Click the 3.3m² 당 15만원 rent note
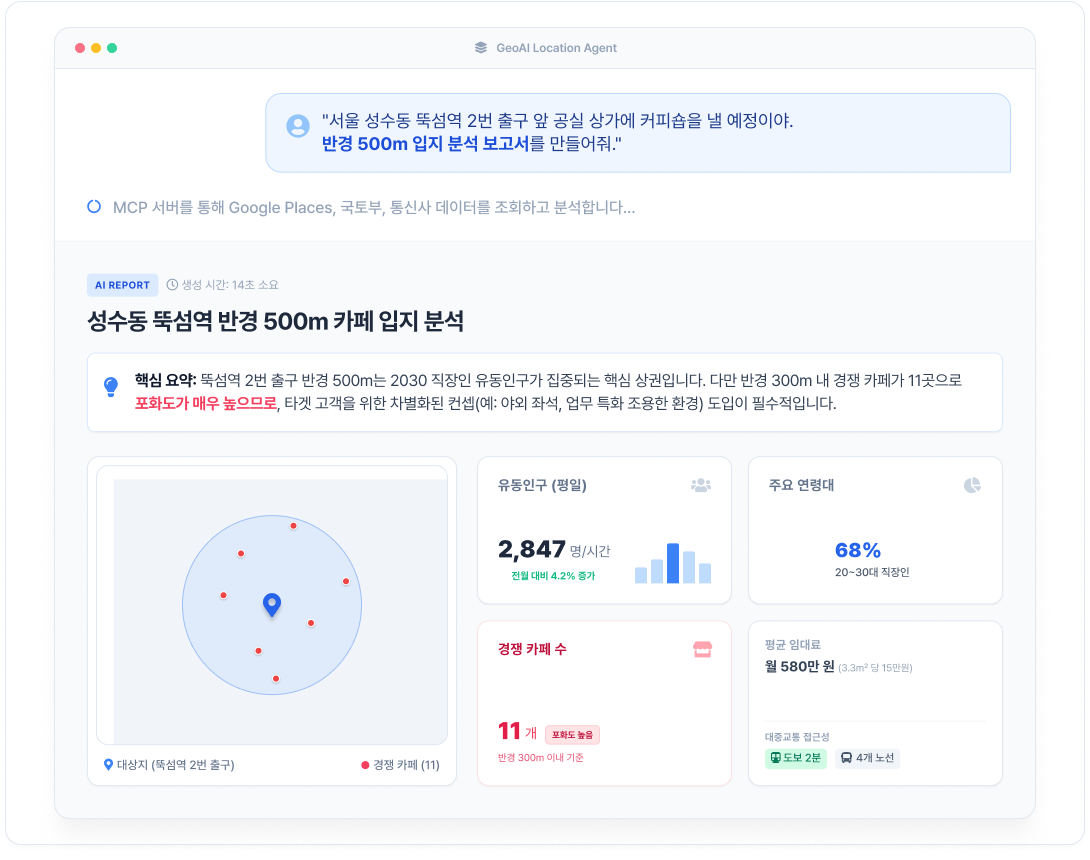The height and width of the screenshot is (860, 1090). pyautogui.click(x=875, y=668)
